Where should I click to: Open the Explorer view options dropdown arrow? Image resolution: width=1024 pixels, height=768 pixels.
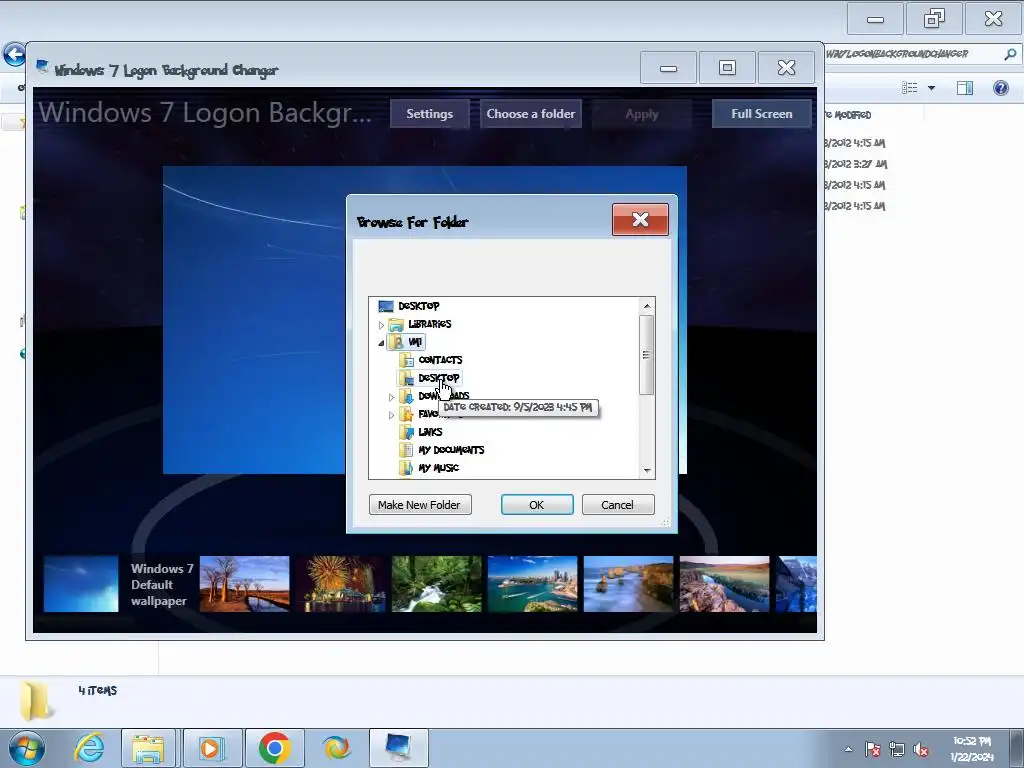click(x=931, y=88)
